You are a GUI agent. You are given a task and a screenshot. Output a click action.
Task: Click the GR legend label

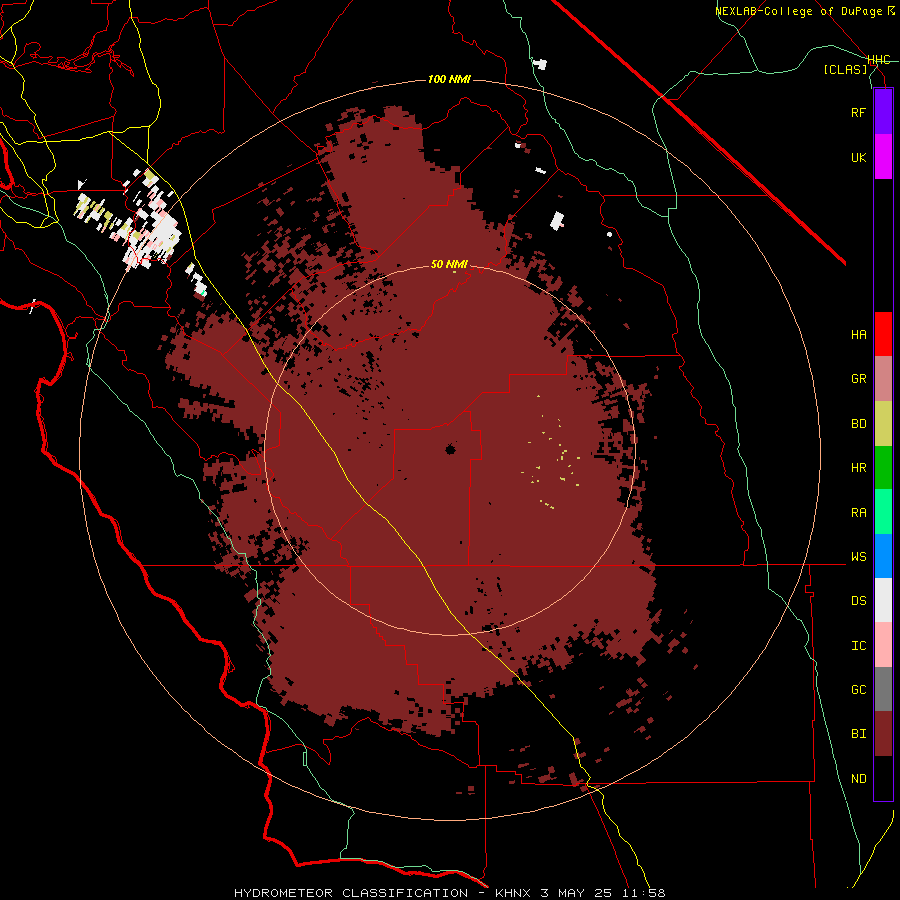click(x=858, y=379)
